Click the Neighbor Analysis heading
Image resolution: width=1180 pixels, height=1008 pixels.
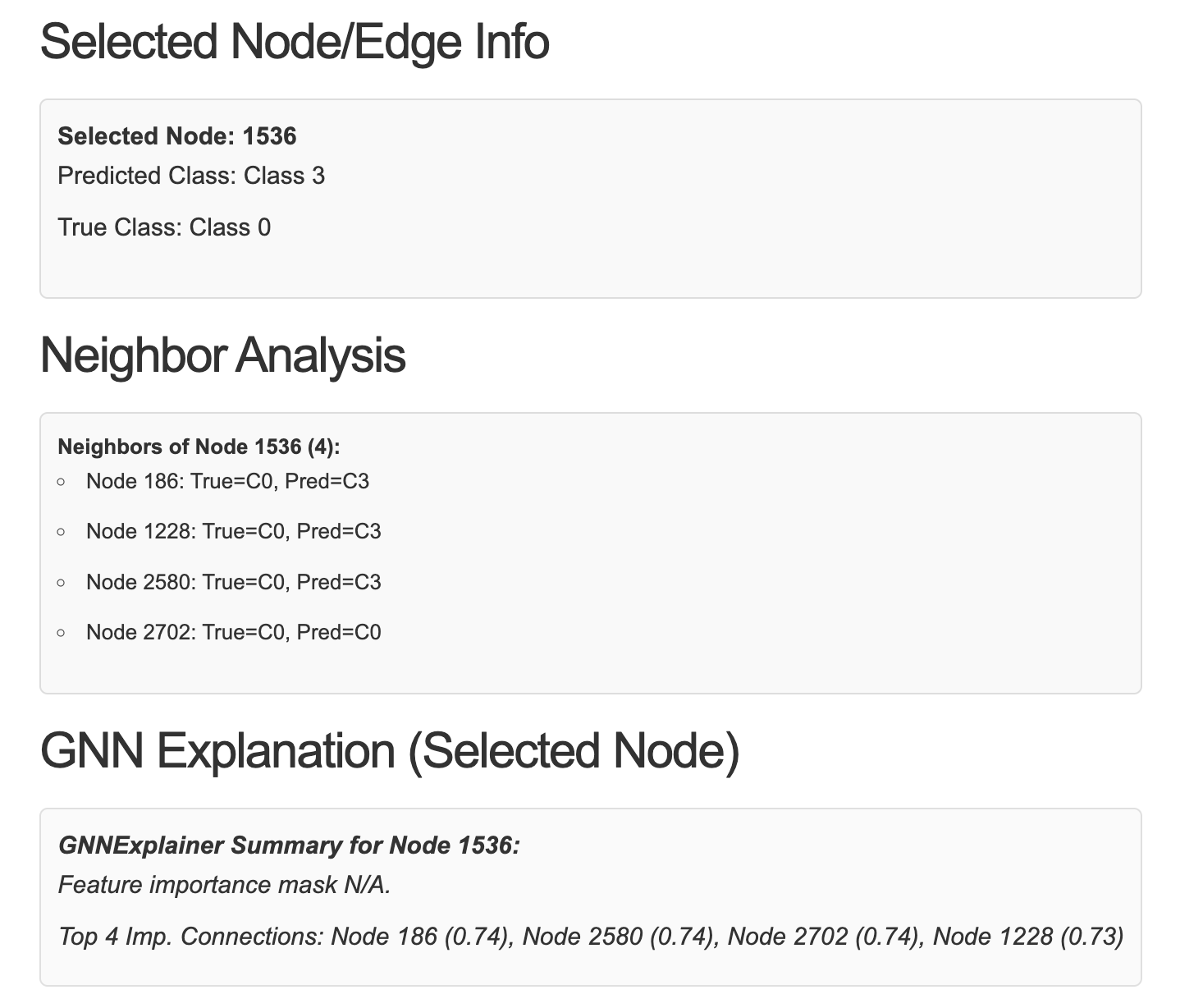(x=222, y=355)
